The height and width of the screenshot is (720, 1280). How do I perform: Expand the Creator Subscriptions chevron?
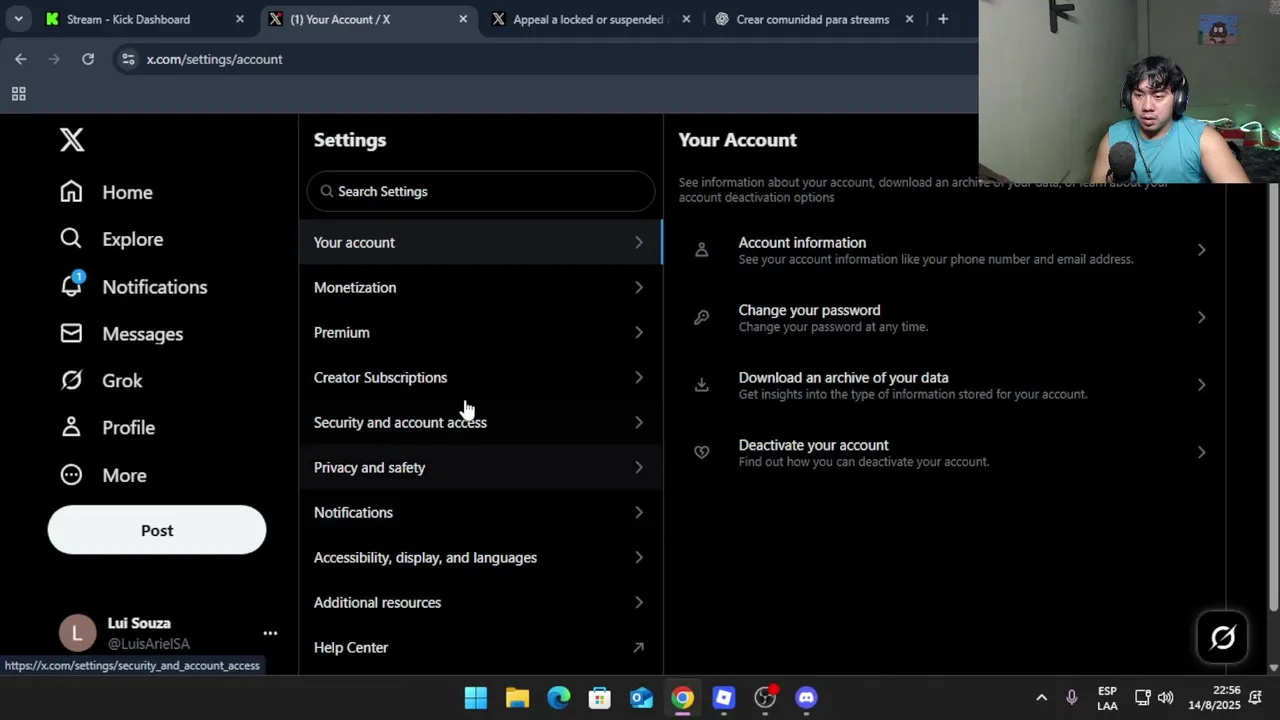click(639, 378)
